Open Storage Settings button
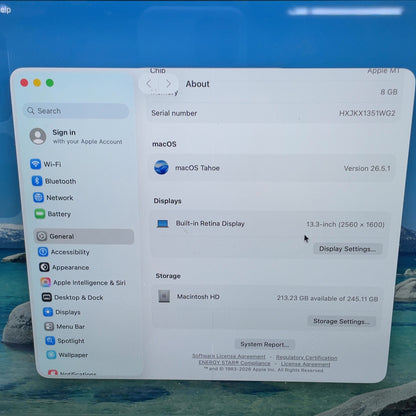 [x=341, y=321]
